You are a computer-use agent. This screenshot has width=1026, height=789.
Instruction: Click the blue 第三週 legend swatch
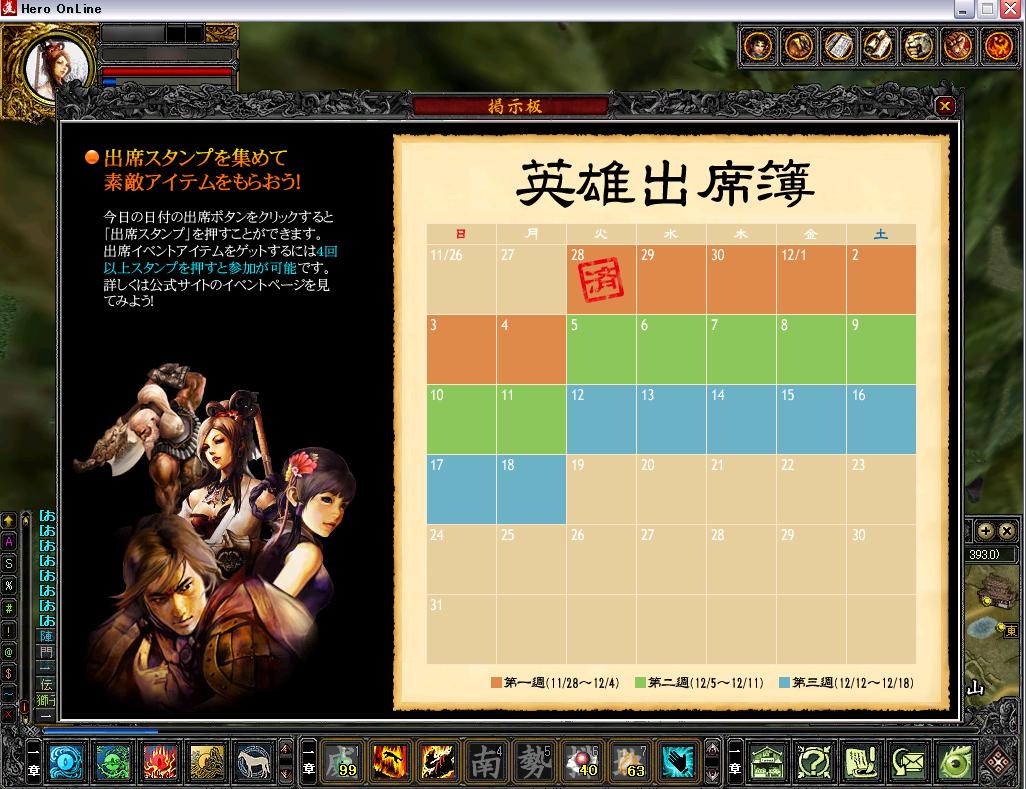[x=784, y=682]
